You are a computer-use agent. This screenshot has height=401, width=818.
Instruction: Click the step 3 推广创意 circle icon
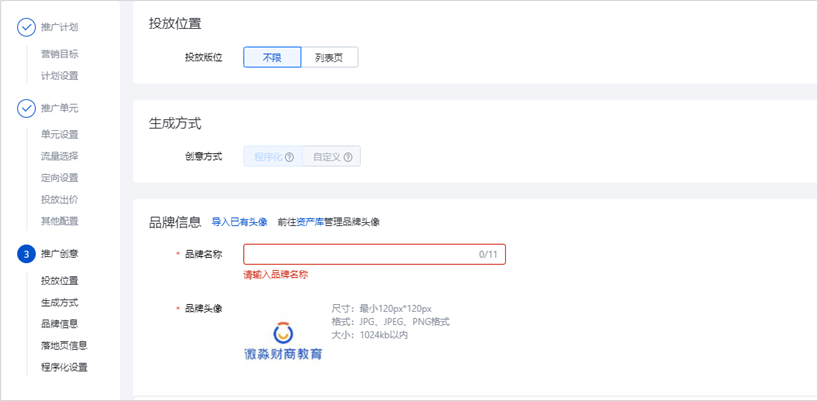[x=26, y=254]
